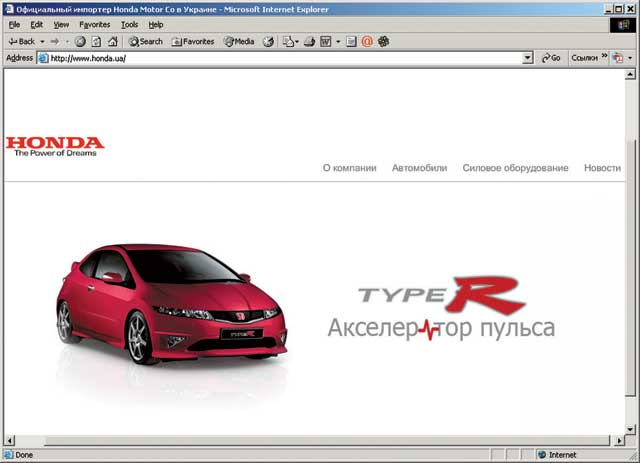Open the Media pane
This screenshot has width=640, height=463.
click(x=239, y=41)
